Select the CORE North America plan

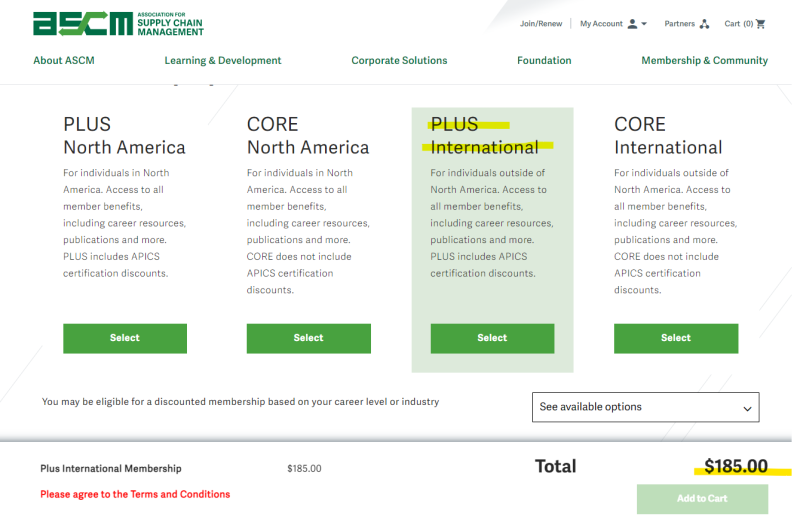coord(309,338)
